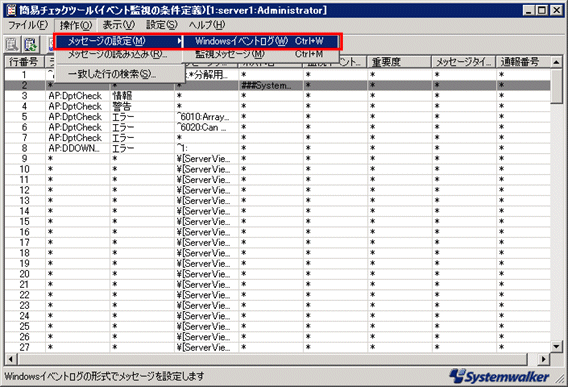Open the 表示(V) menu

(x=118, y=25)
